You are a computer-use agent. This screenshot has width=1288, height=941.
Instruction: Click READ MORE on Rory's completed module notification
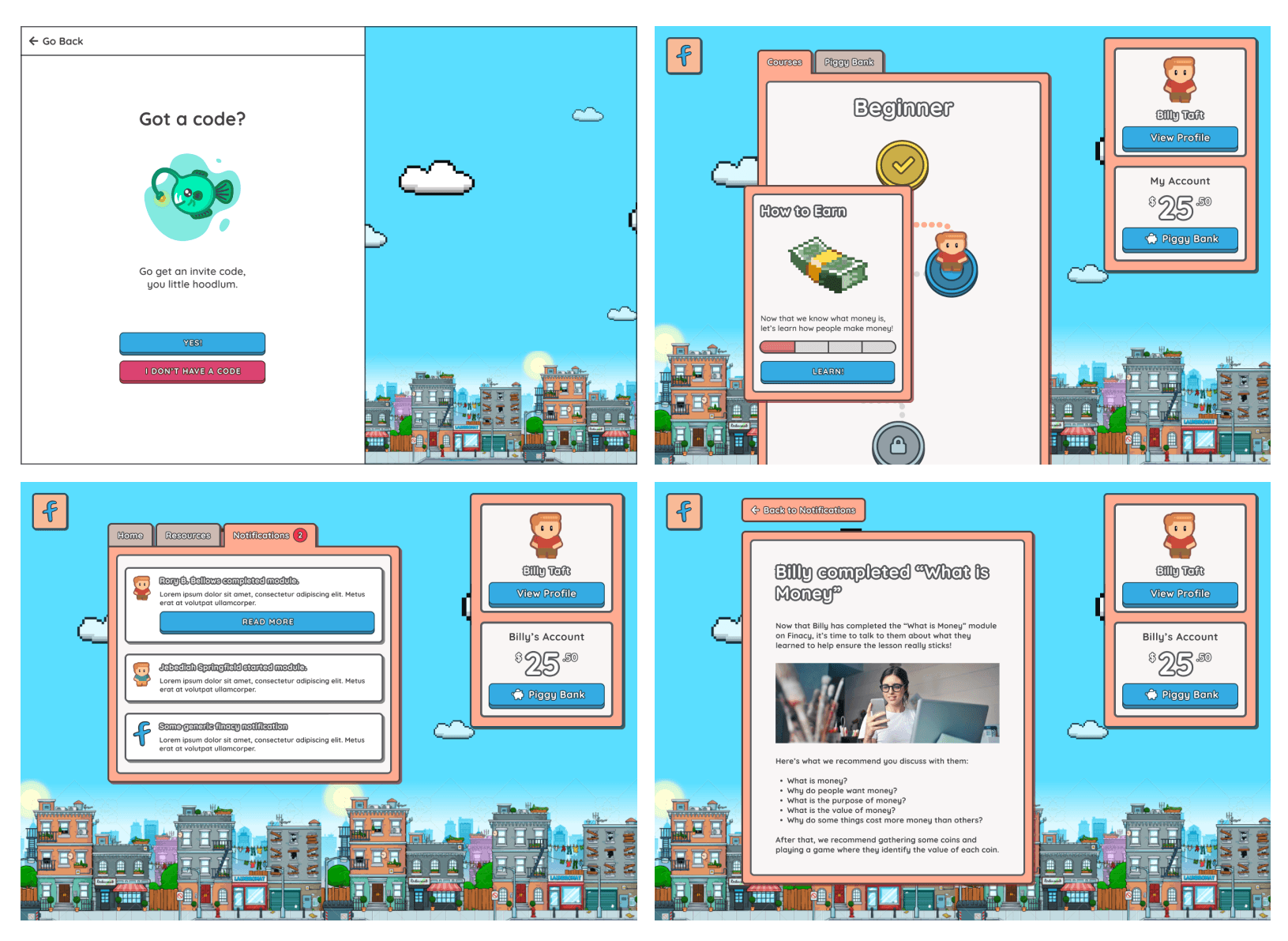266,622
